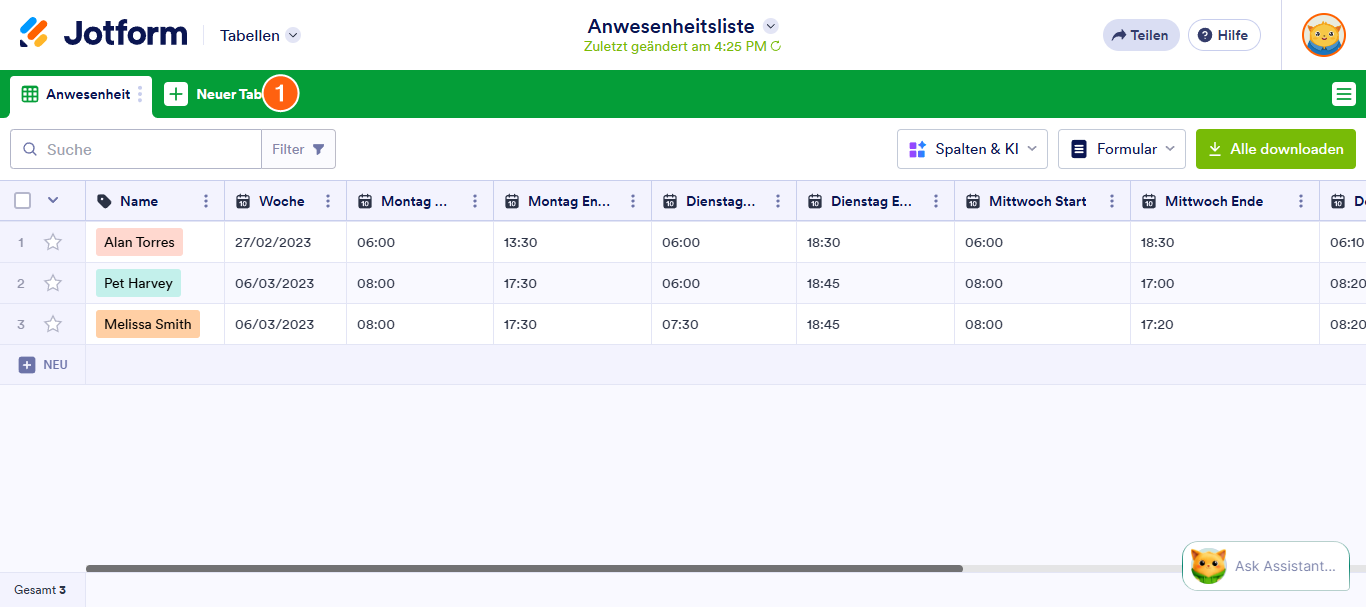
Task: Open the Hilfe help button
Action: pyautogui.click(x=1224, y=35)
